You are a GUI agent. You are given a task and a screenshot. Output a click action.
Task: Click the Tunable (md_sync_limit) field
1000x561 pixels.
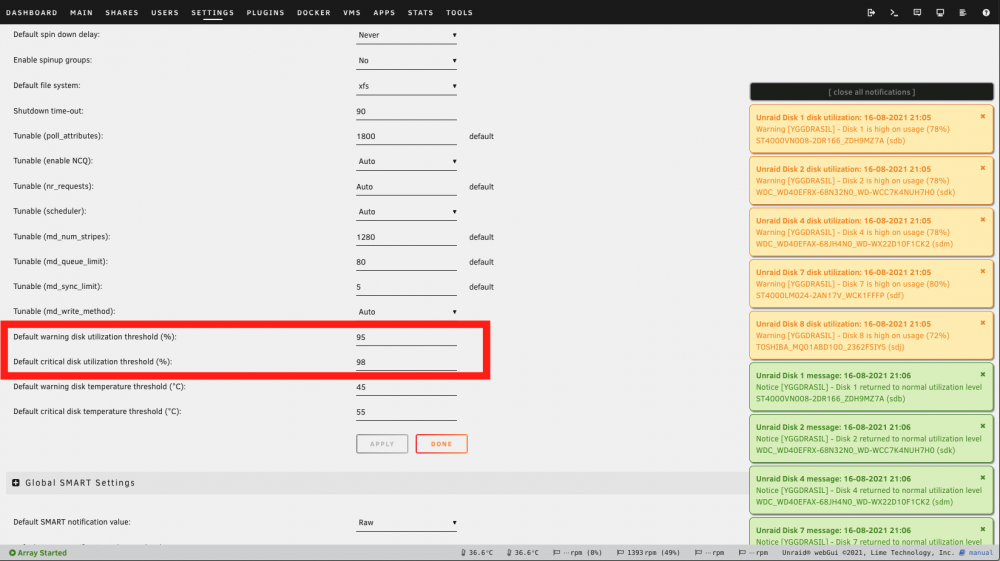[406, 287]
